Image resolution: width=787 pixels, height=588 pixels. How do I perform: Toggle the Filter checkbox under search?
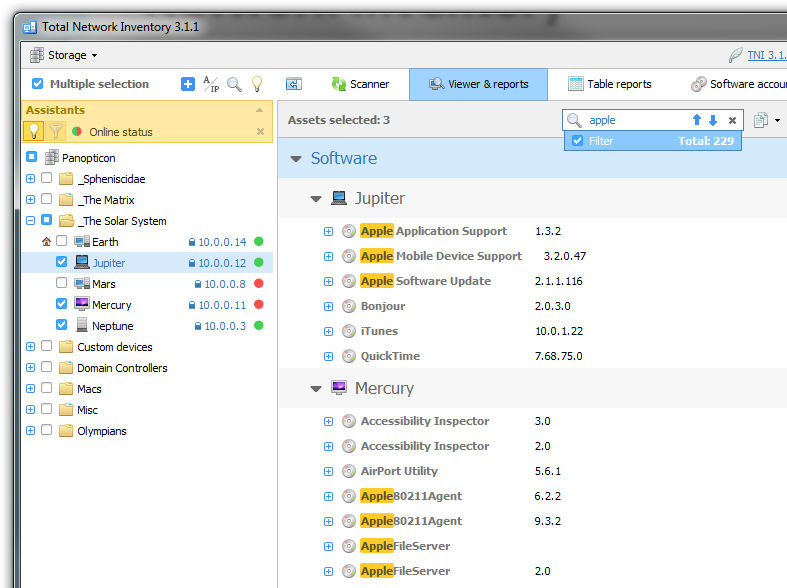coord(578,141)
